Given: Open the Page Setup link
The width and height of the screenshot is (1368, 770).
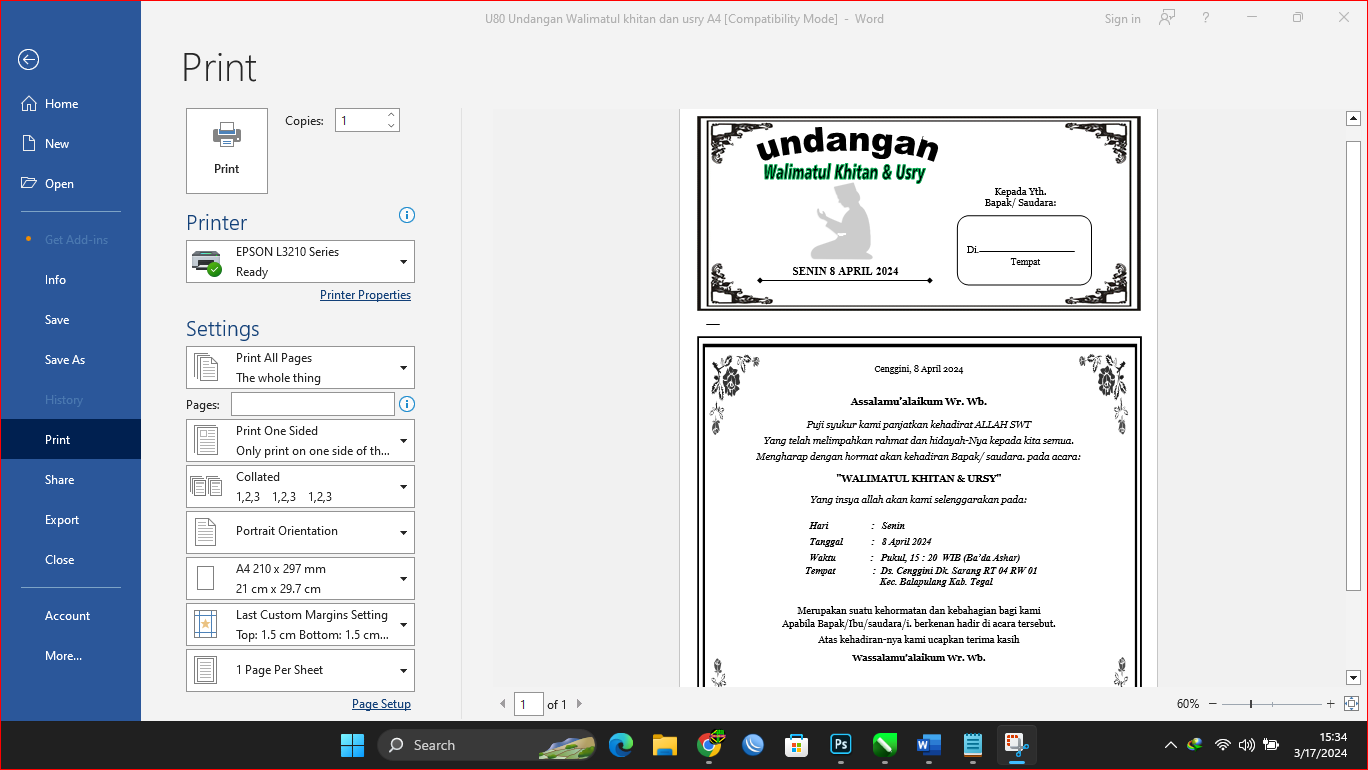Looking at the screenshot, I should tap(381, 704).
